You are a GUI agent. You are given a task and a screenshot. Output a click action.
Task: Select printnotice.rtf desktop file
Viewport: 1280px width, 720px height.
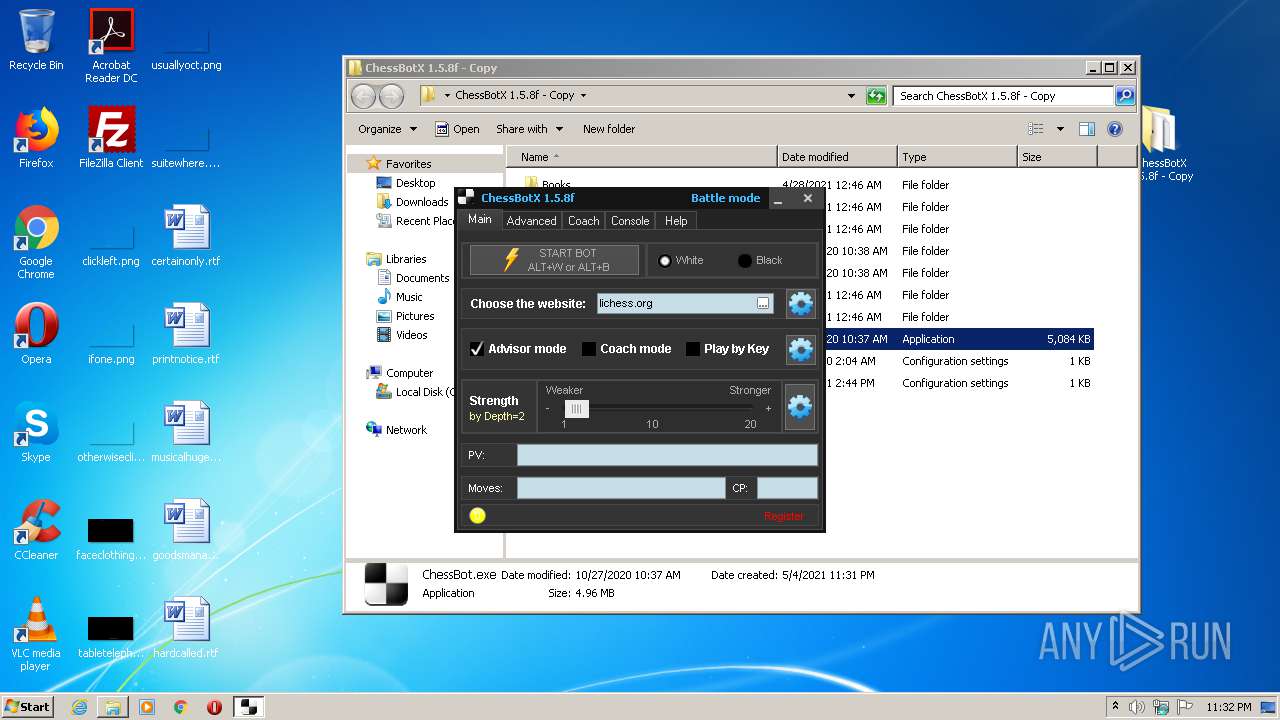click(186, 334)
